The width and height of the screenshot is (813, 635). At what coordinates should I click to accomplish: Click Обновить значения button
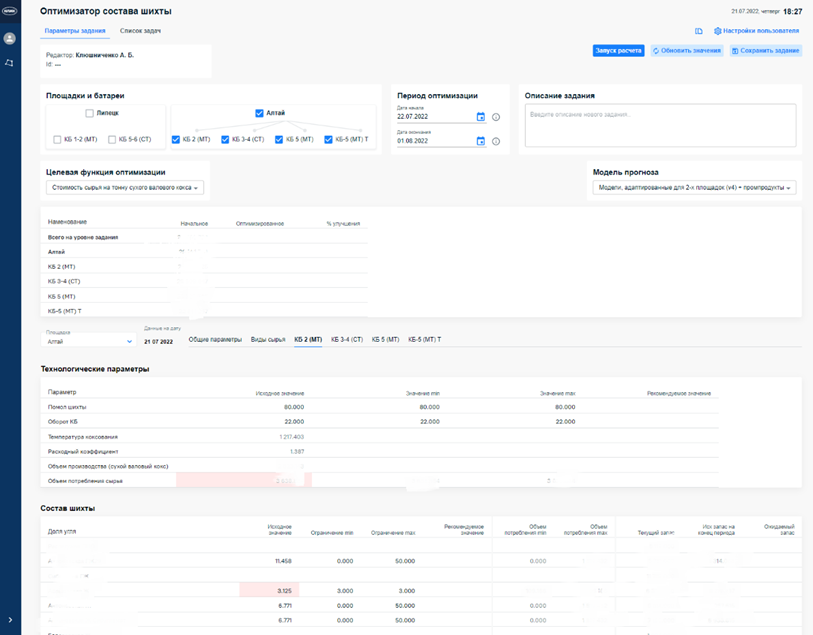click(x=687, y=51)
